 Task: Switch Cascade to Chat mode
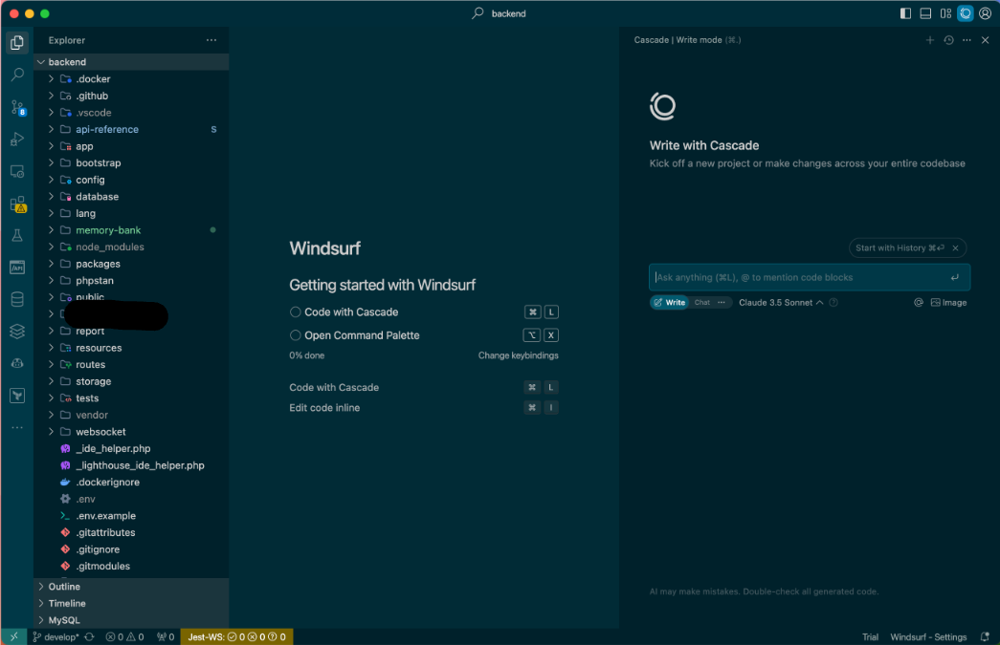702,302
